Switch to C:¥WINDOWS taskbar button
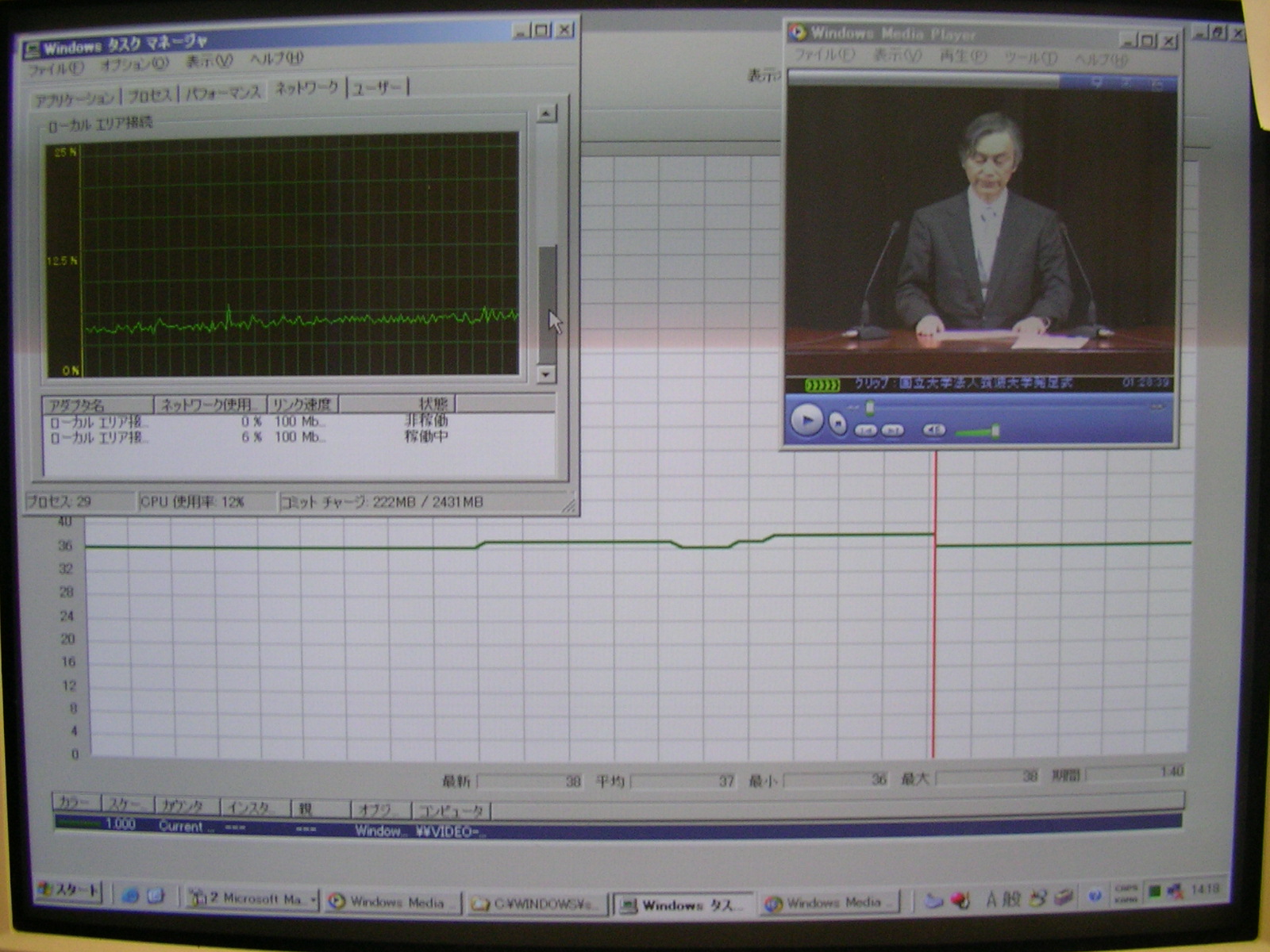The height and width of the screenshot is (952, 1270). tap(537, 904)
